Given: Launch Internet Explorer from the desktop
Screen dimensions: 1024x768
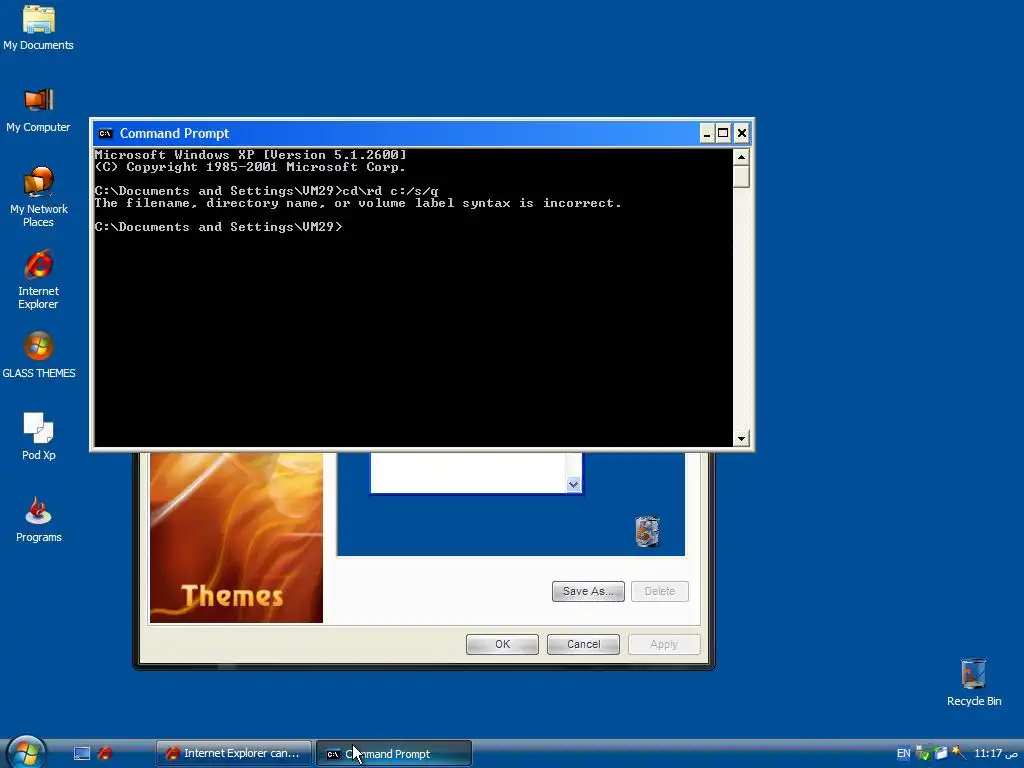Looking at the screenshot, I should 38,279.
